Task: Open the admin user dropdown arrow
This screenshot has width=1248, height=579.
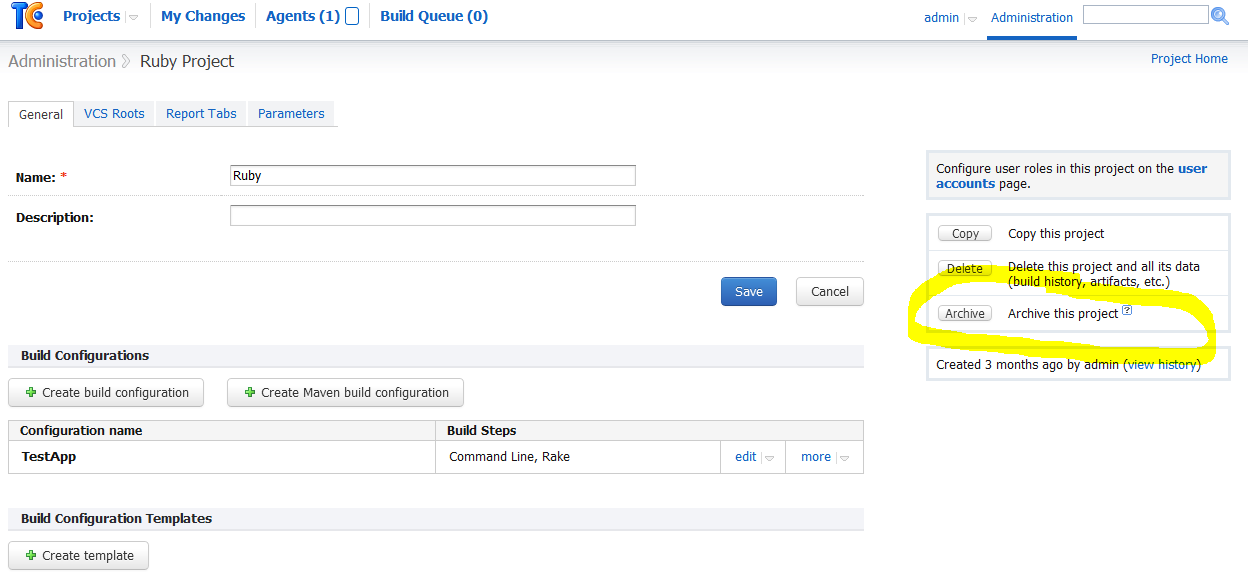Action: tap(972, 19)
